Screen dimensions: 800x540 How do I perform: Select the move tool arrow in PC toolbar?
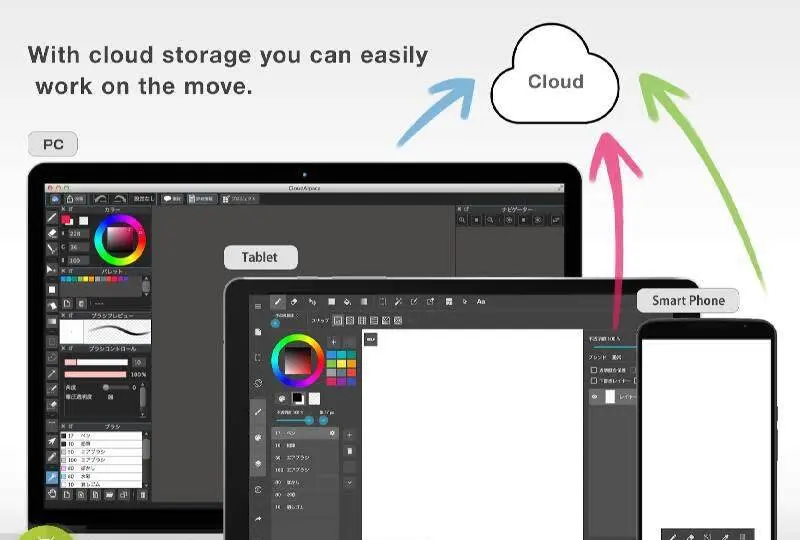click(x=52, y=269)
